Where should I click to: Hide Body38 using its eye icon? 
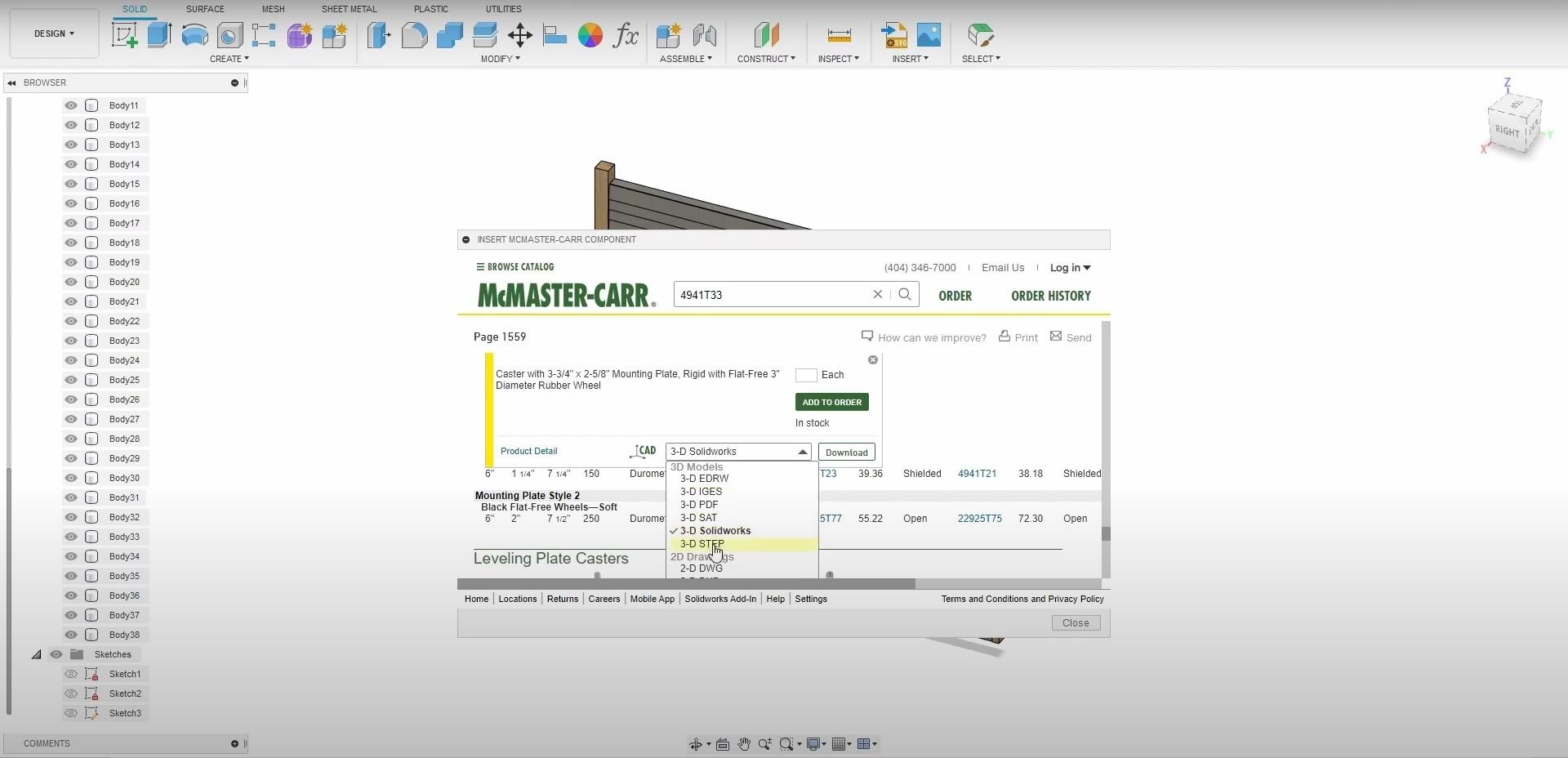[x=71, y=635]
